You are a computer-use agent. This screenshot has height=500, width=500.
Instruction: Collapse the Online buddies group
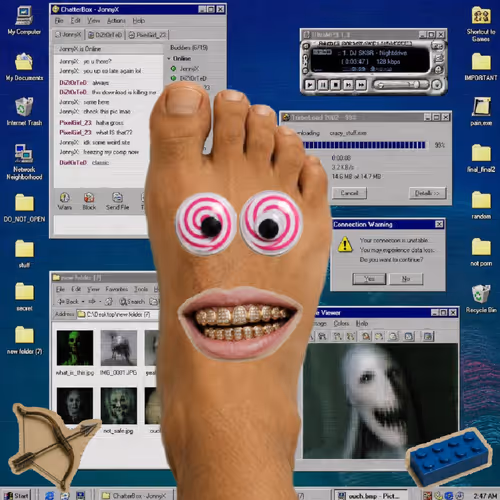[x=169, y=59]
